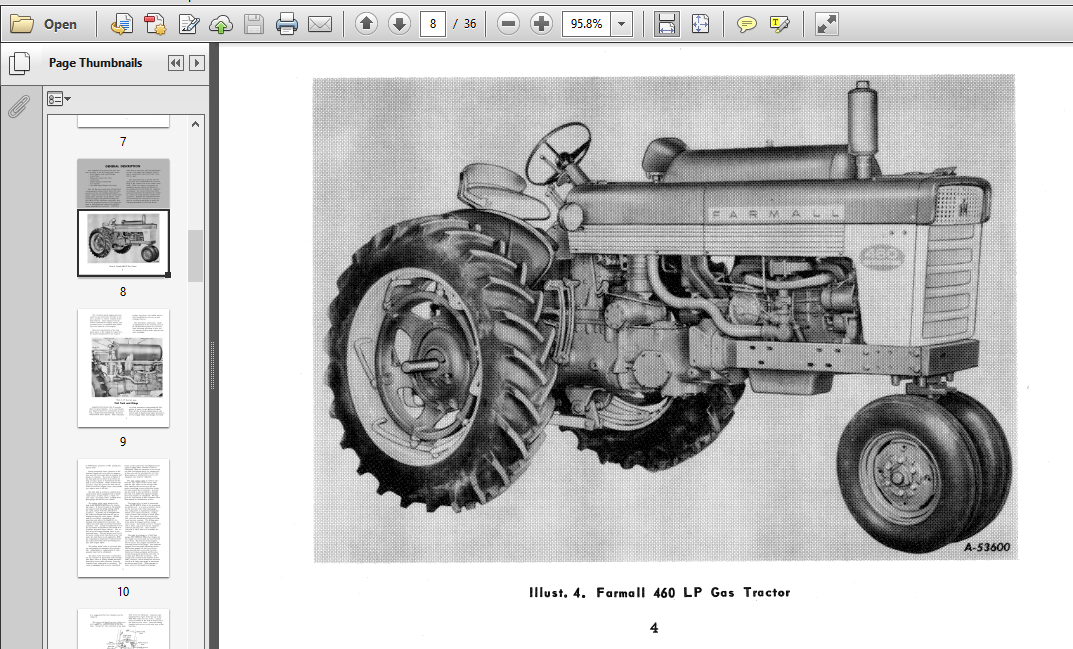This screenshot has width=1073, height=649.
Task: Click the Page Thumbnails panel icon
Action: tap(19, 64)
